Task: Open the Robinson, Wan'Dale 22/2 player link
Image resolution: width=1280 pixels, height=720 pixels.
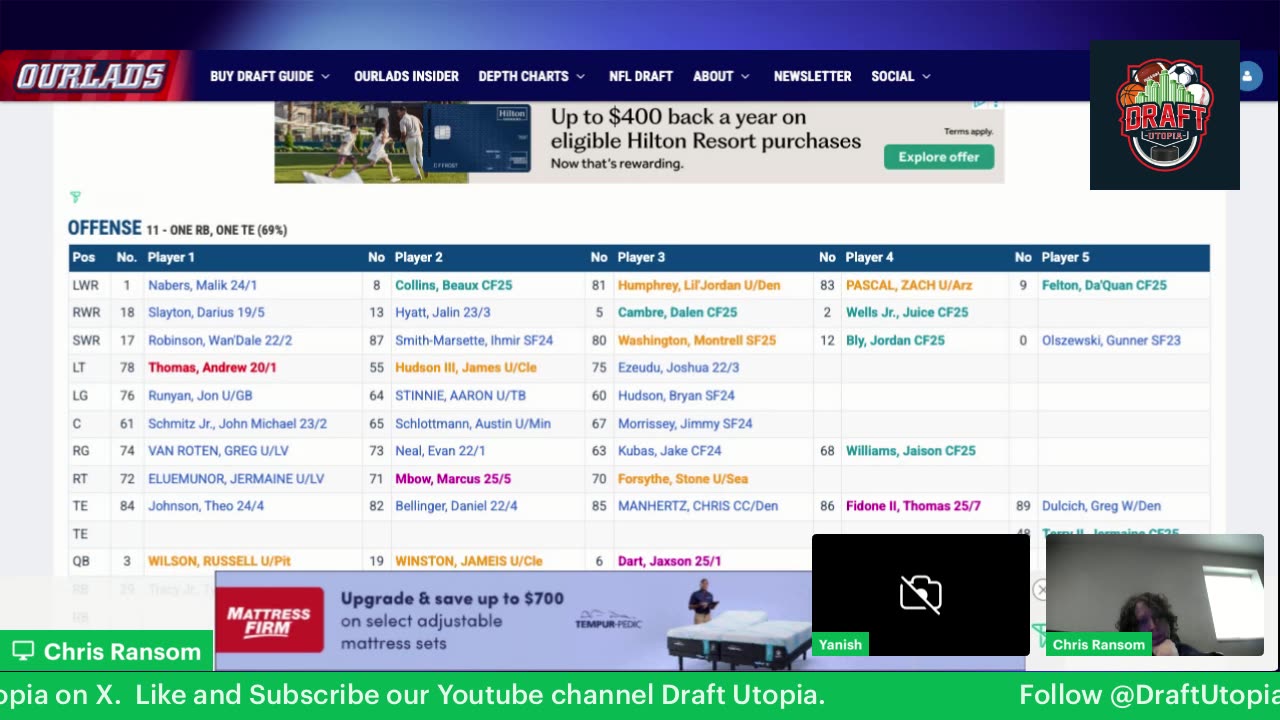Action: click(x=220, y=340)
